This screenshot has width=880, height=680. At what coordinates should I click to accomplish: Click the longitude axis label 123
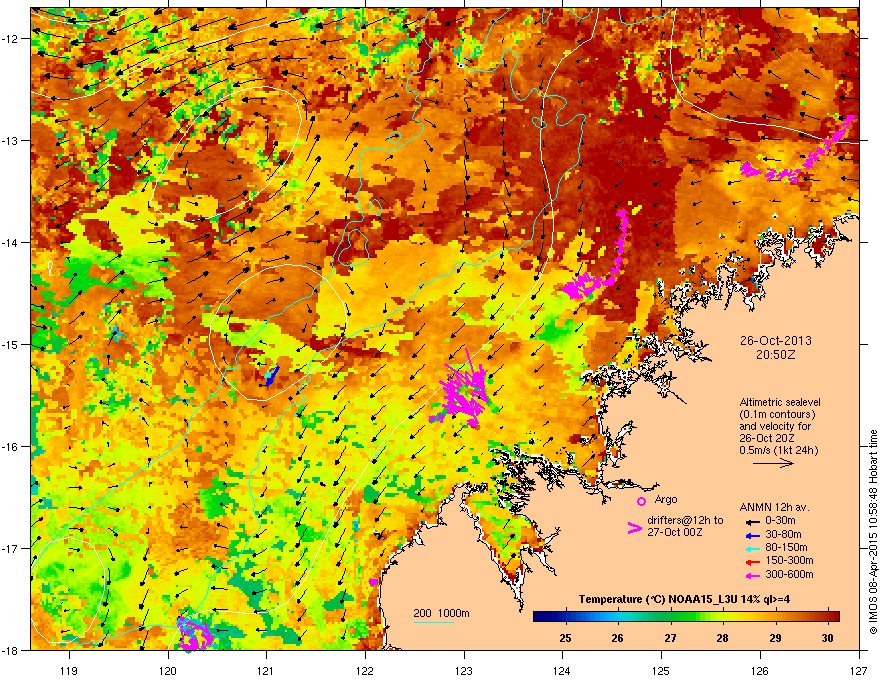pyautogui.click(x=464, y=670)
